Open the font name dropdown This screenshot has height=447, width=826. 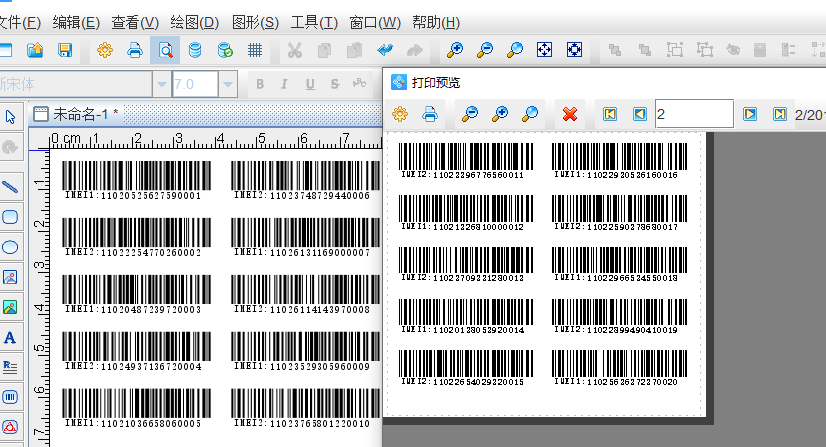coord(159,84)
